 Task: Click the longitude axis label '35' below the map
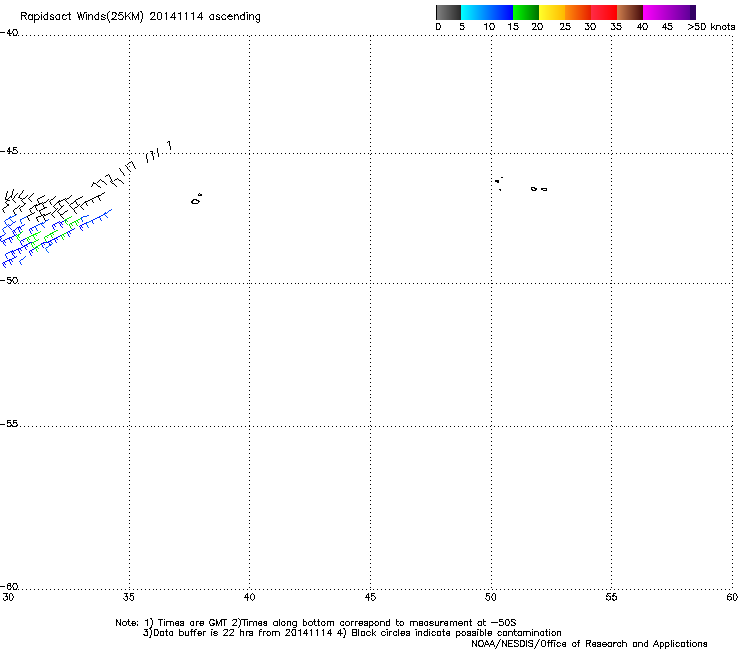(128, 597)
